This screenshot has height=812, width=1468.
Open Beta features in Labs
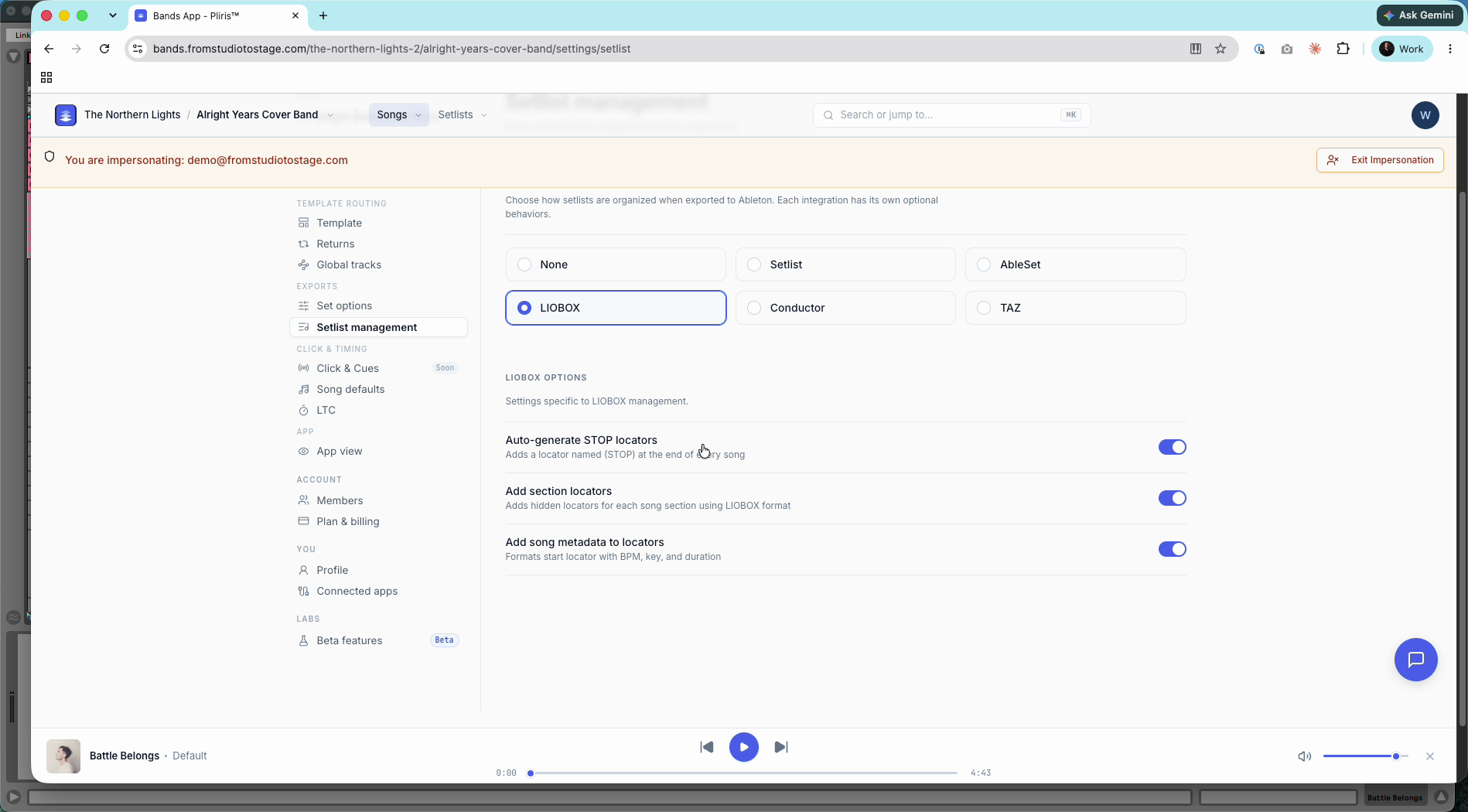[x=378, y=640]
